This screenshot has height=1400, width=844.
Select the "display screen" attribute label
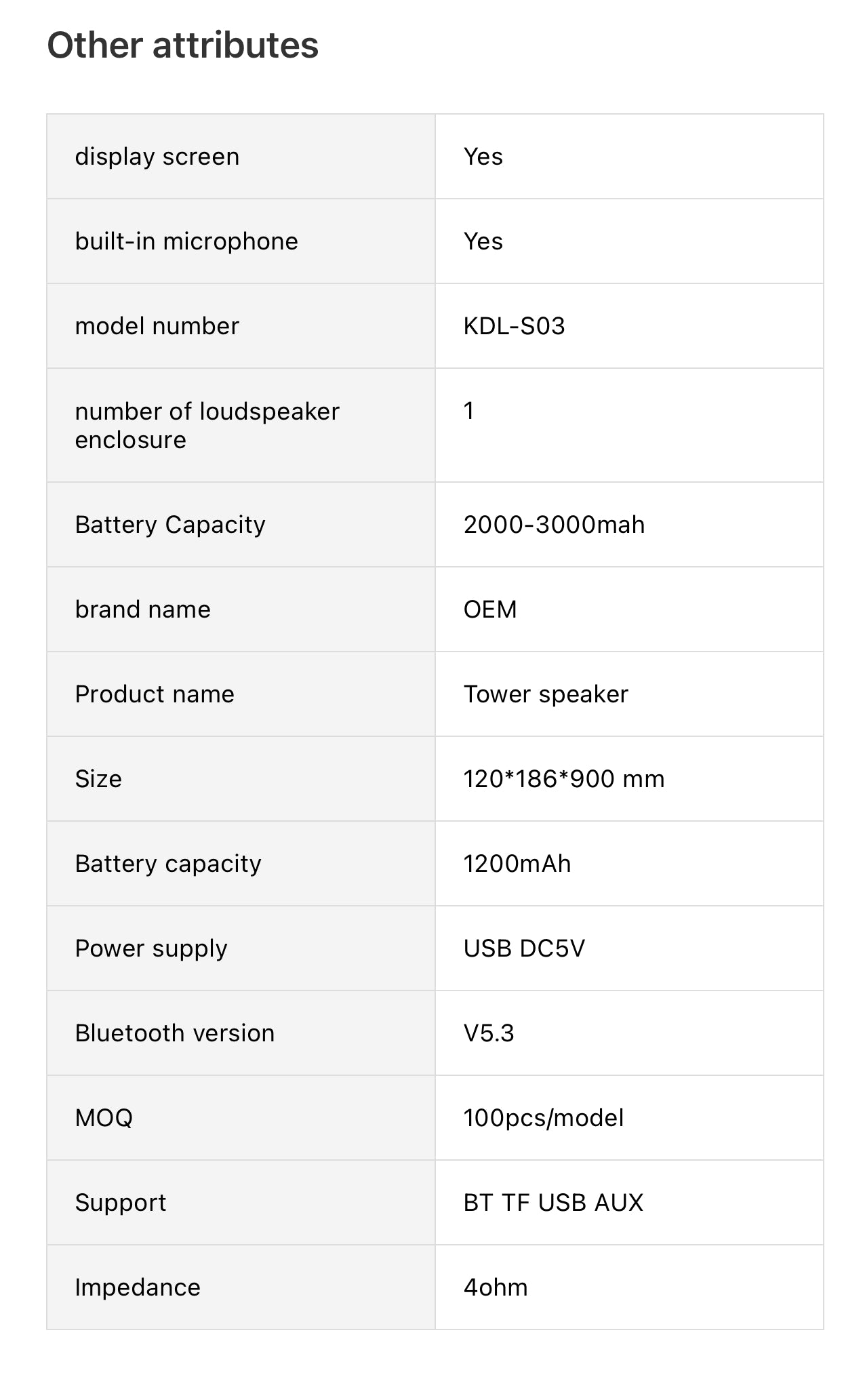[x=157, y=157]
